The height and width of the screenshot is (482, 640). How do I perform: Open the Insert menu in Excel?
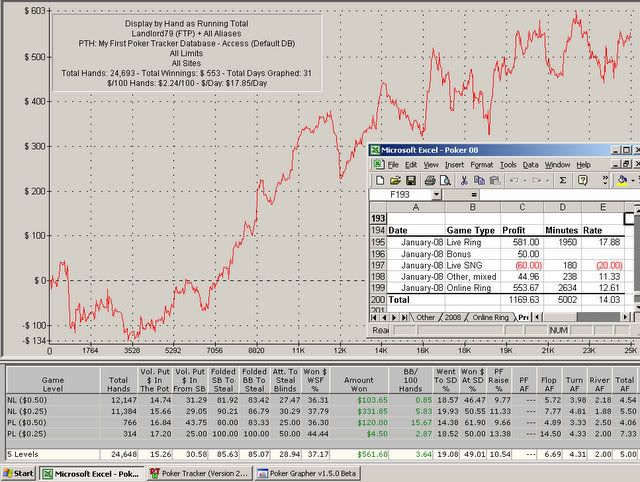[454, 165]
